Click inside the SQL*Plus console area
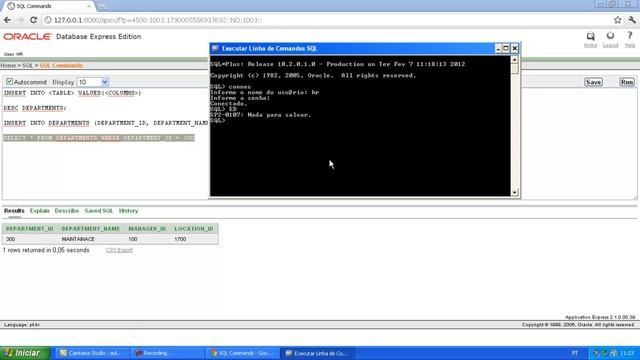This screenshot has width=640, height=360. click(360, 126)
